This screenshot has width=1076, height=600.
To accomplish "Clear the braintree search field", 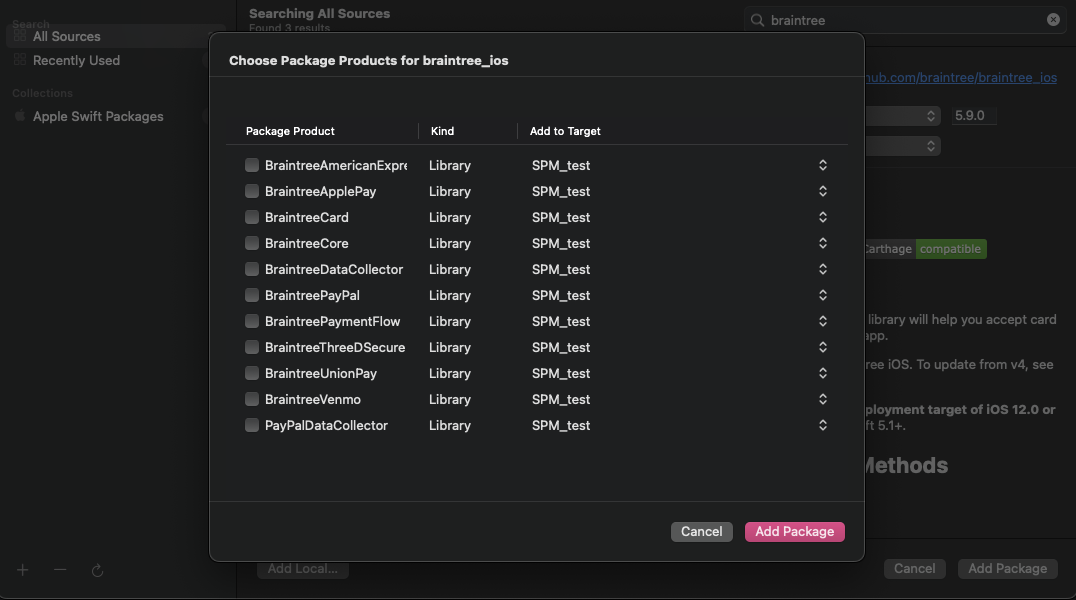I will pyautogui.click(x=1053, y=20).
